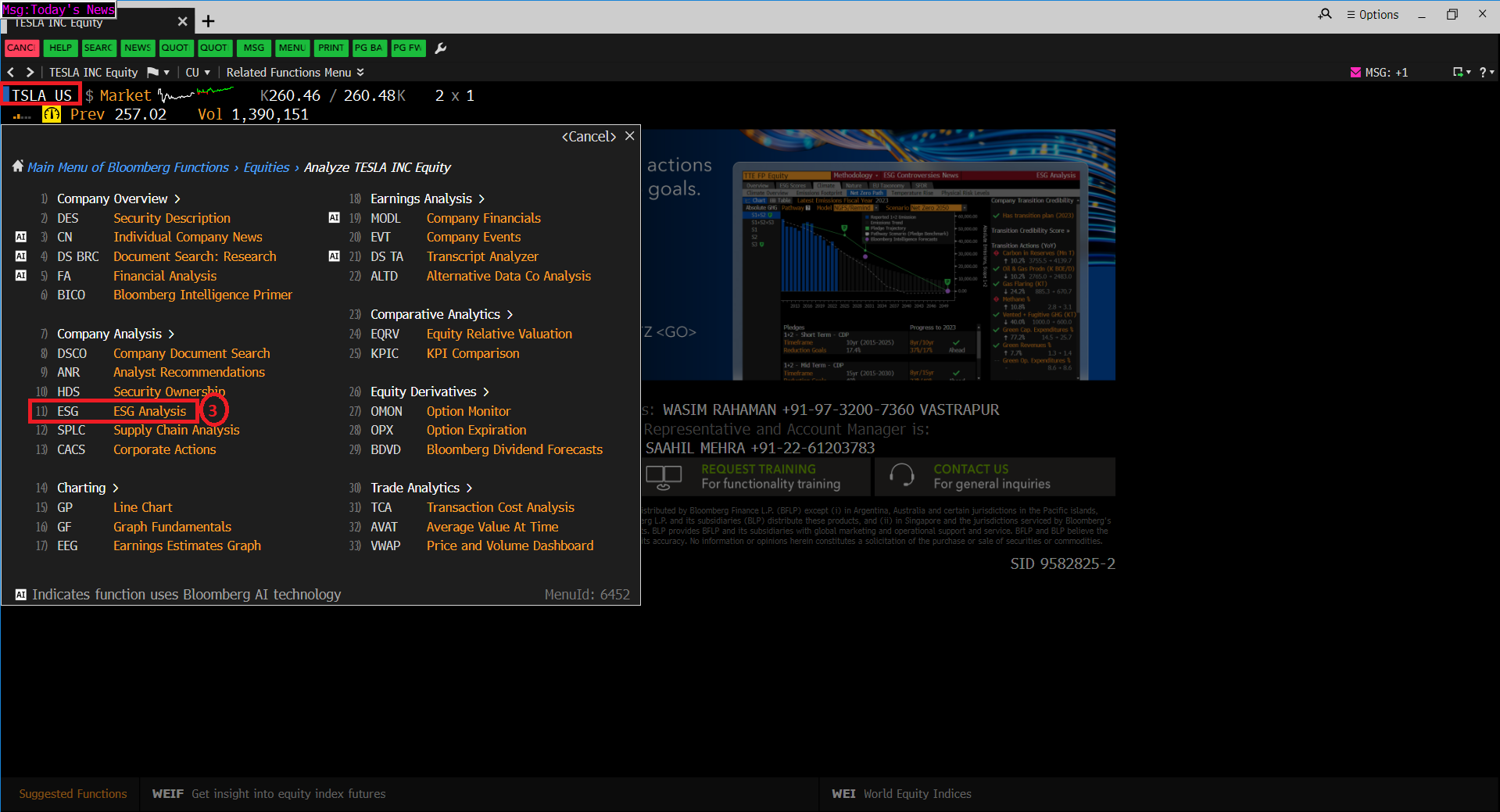Open the export panel icon dropdown
The width and height of the screenshot is (1500, 812).
pos(1462,72)
